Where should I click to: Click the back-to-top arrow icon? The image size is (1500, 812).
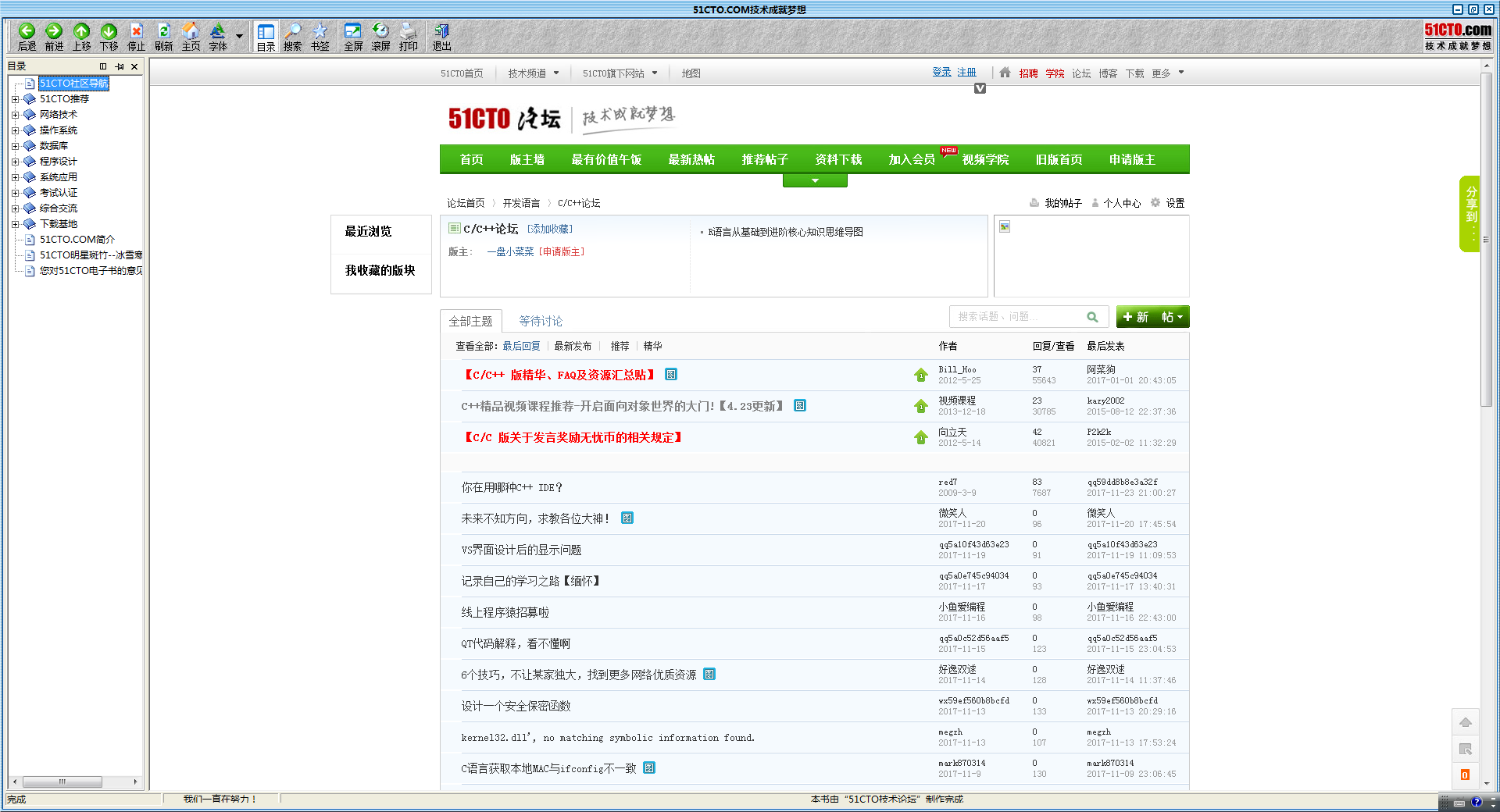1466,722
